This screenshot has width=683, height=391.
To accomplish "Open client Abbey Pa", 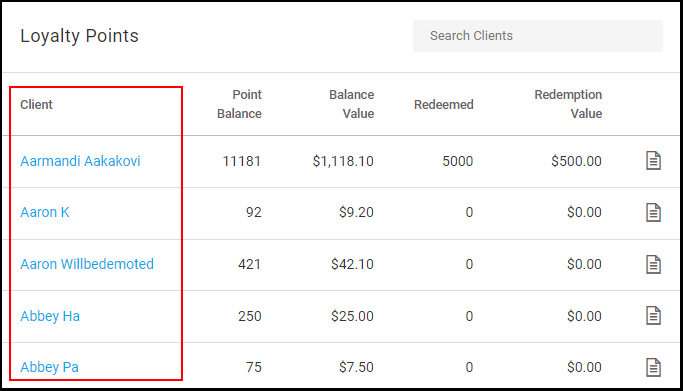I will point(49,367).
